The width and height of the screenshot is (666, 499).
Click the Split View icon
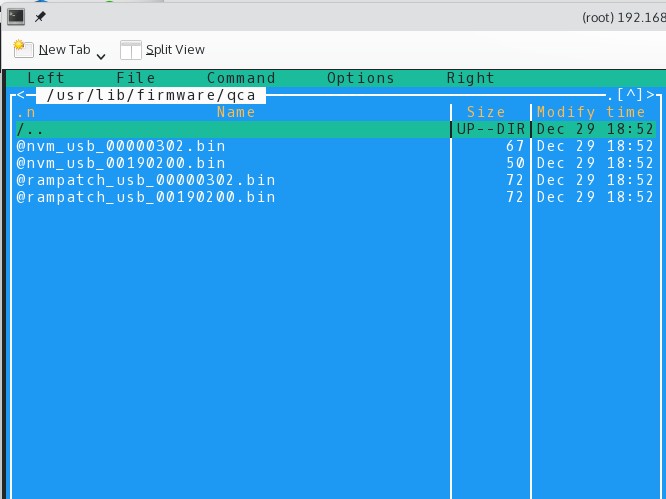pyautogui.click(x=131, y=50)
